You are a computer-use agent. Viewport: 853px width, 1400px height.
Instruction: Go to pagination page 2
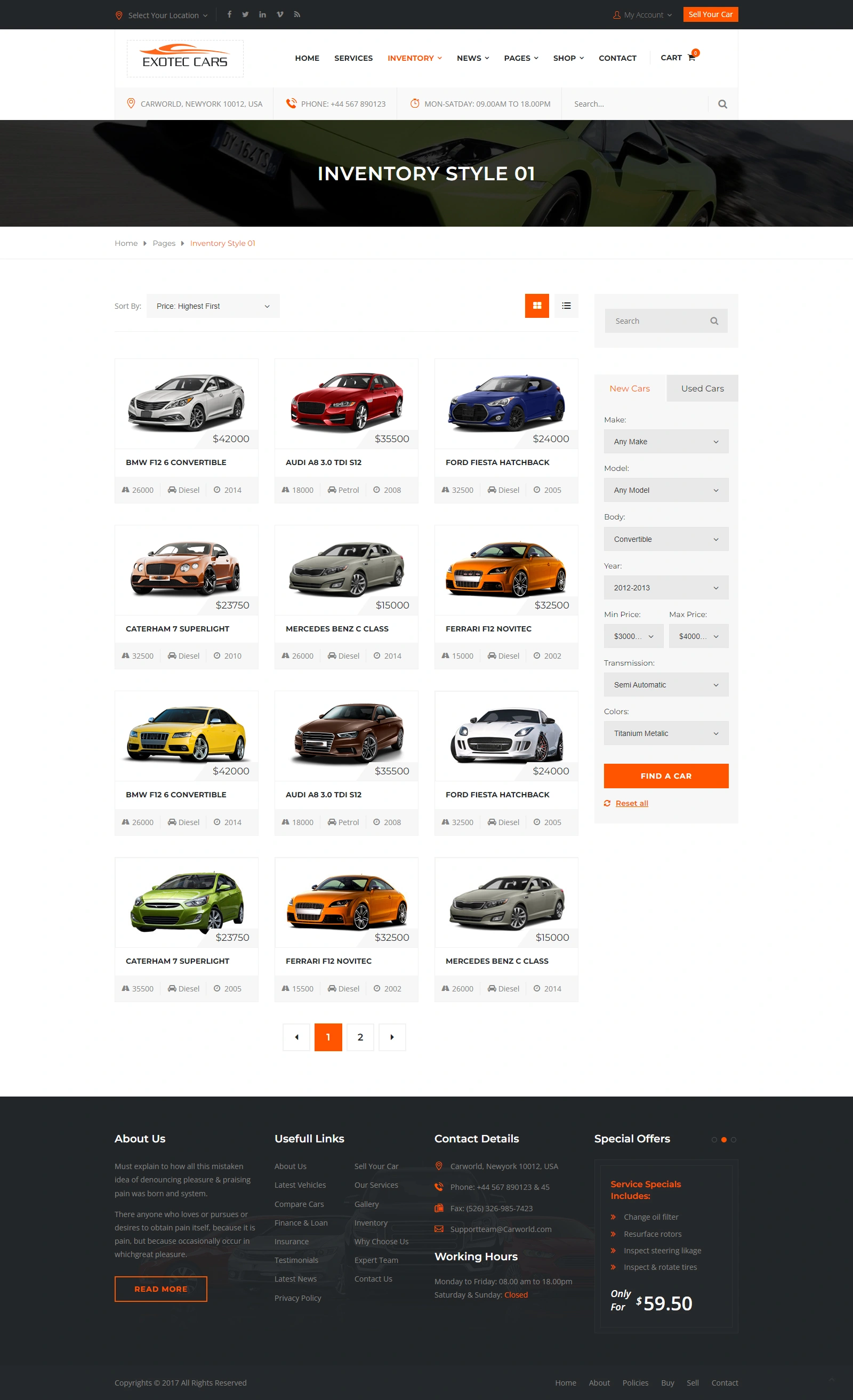360,1036
